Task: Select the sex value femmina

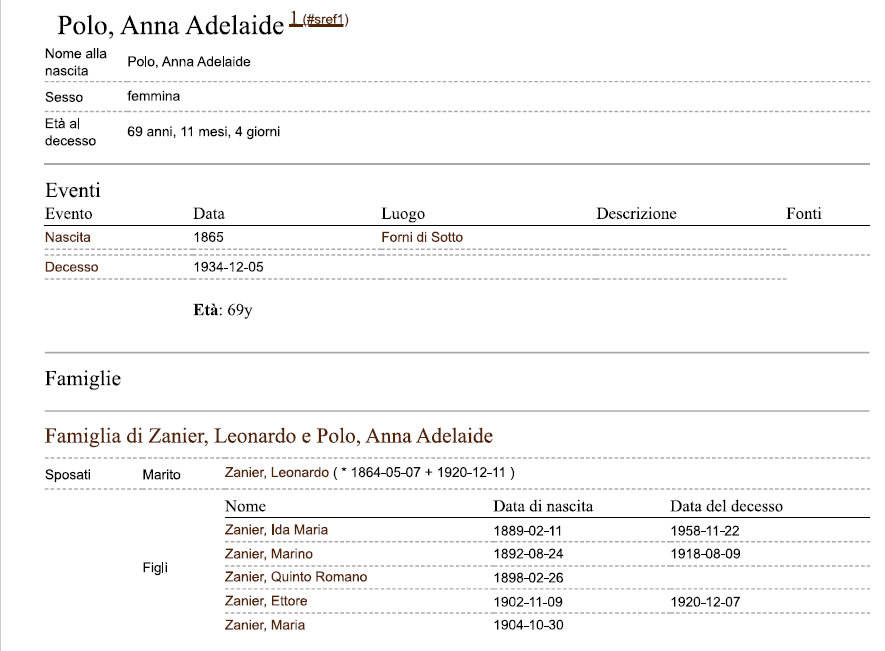Action: (x=154, y=97)
